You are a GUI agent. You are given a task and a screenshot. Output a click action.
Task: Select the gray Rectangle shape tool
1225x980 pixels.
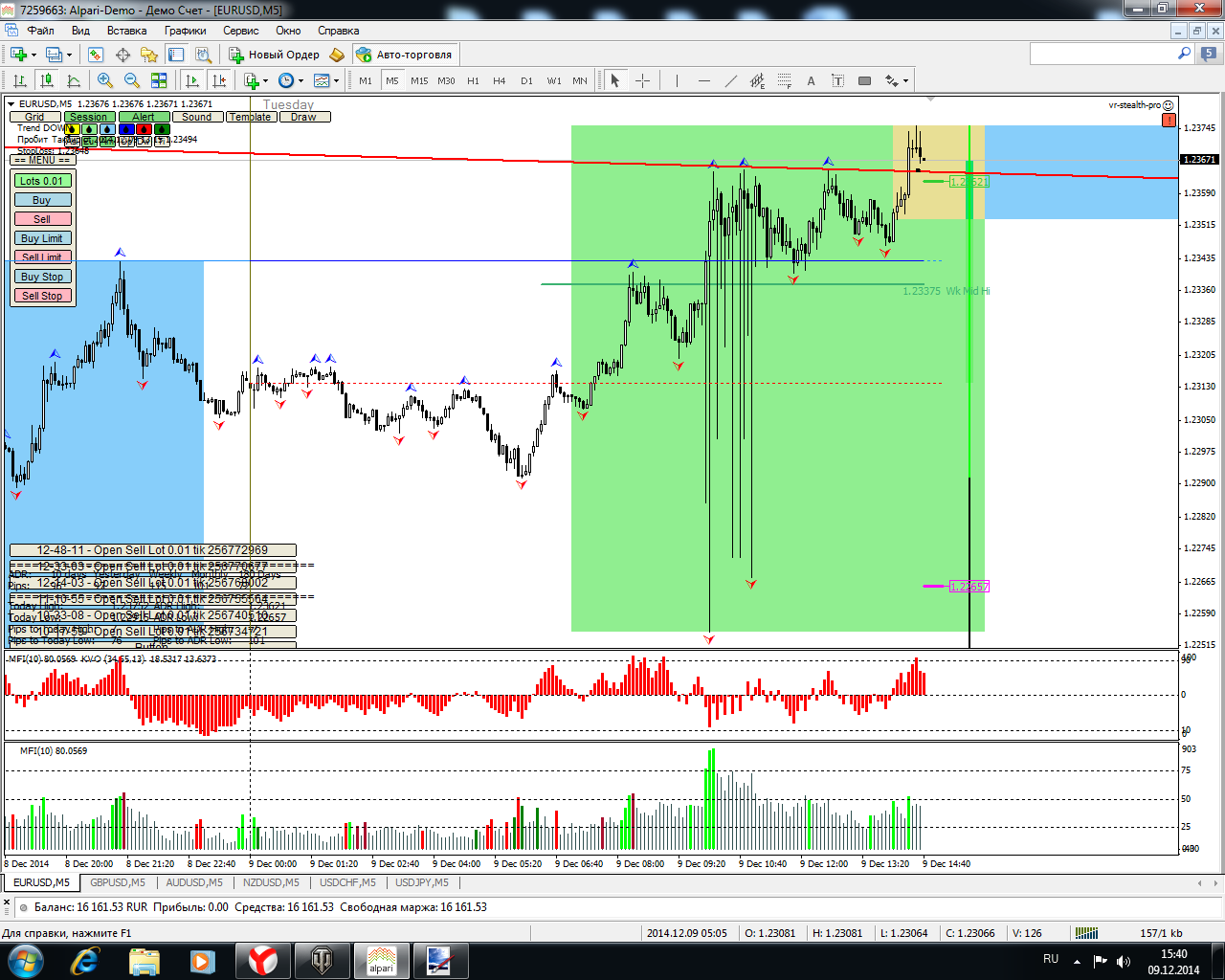(864, 80)
